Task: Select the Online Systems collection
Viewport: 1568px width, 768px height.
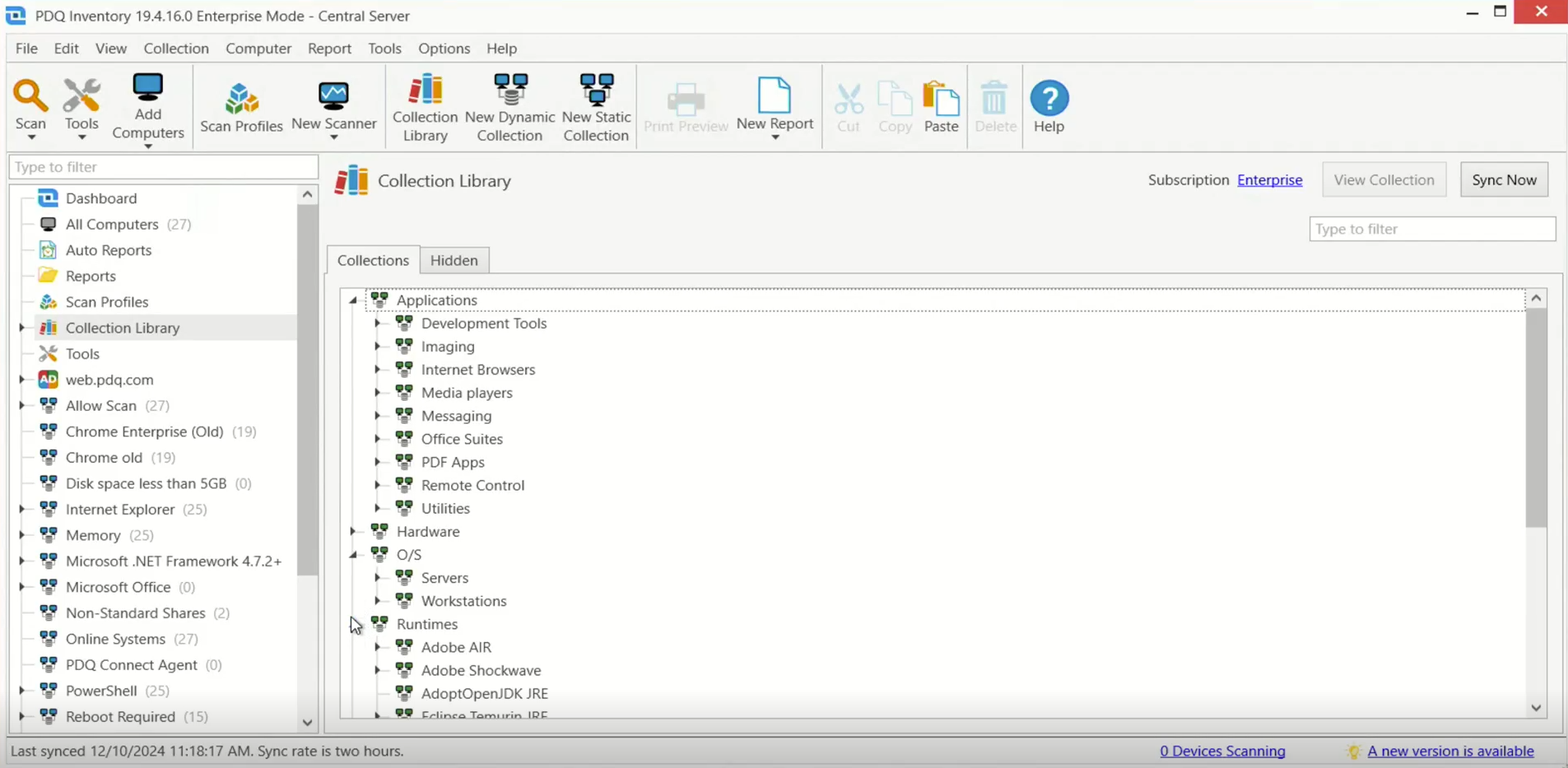Action: pos(115,639)
